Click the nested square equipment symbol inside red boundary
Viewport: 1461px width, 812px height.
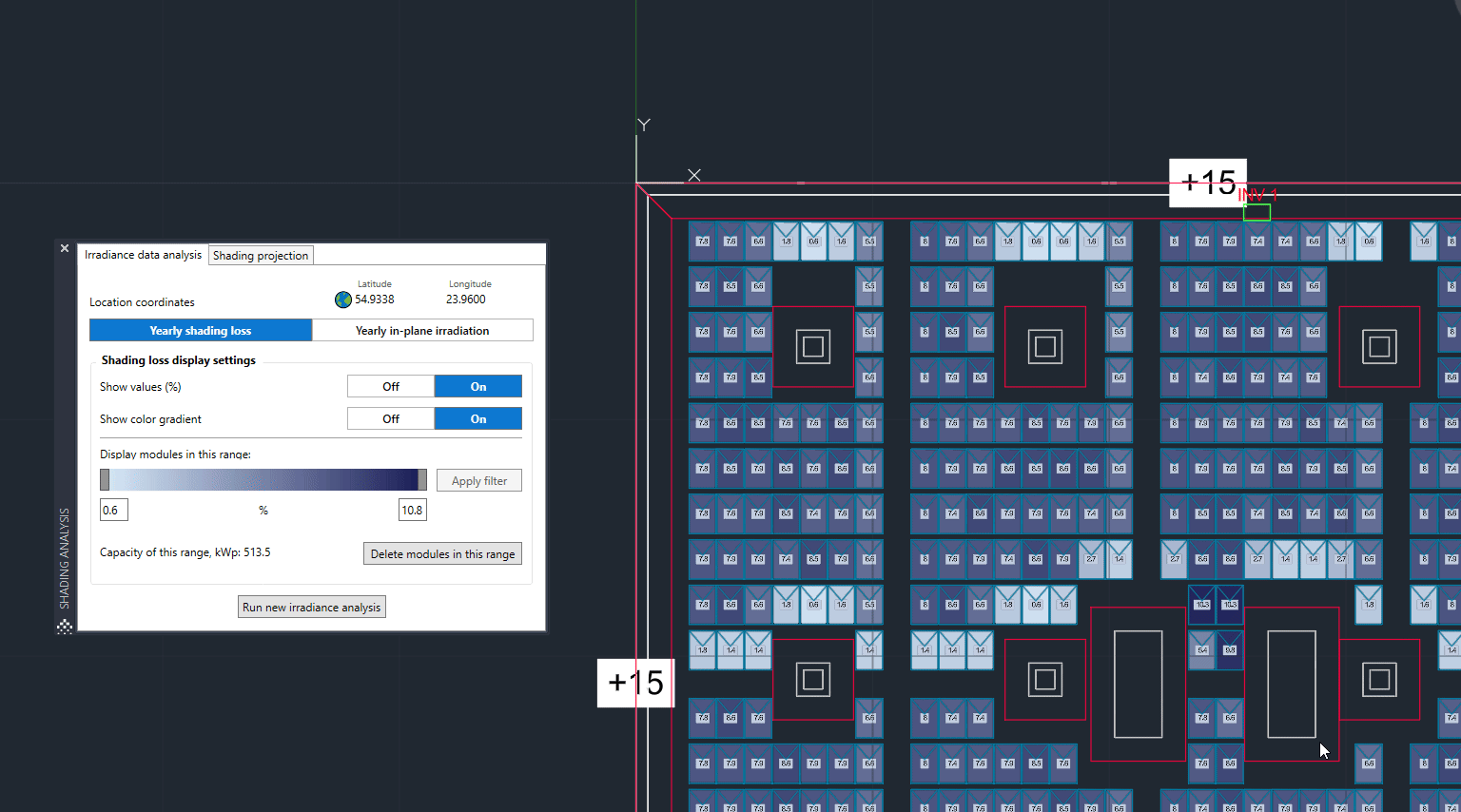[811, 346]
